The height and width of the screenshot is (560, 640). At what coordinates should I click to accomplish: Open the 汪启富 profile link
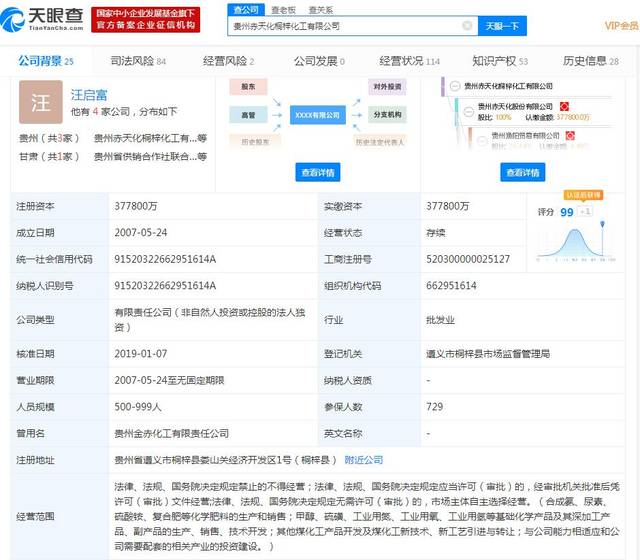coord(89,95)
